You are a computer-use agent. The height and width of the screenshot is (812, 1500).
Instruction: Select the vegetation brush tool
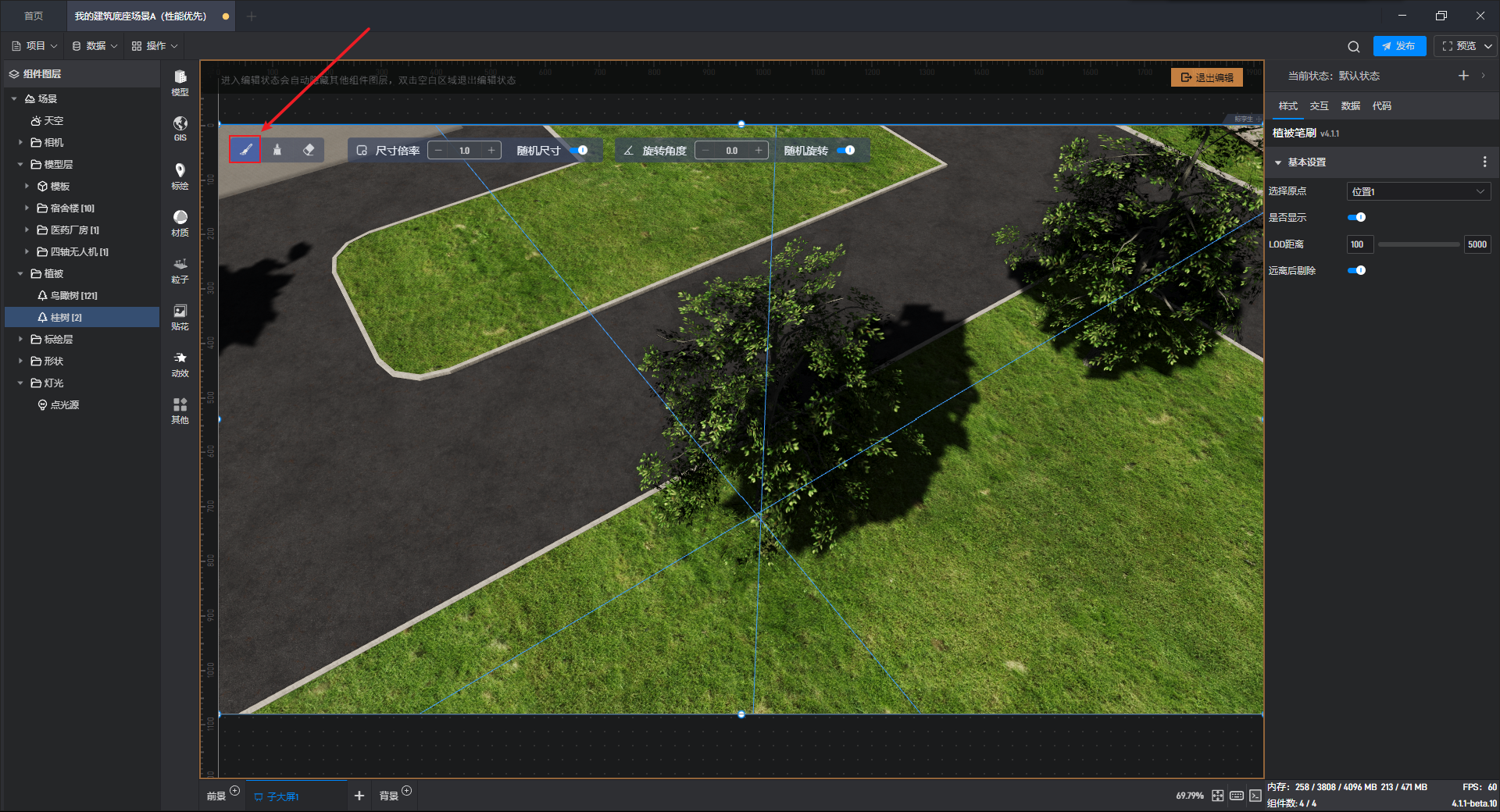point(245,150)
